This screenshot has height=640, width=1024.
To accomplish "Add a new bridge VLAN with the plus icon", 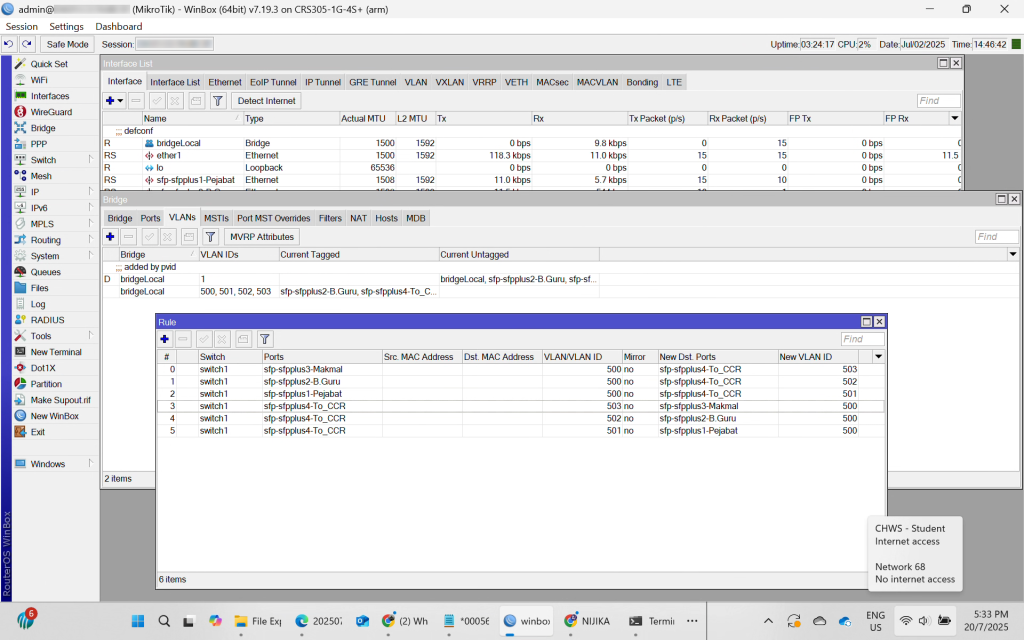I will click(110, 236).
